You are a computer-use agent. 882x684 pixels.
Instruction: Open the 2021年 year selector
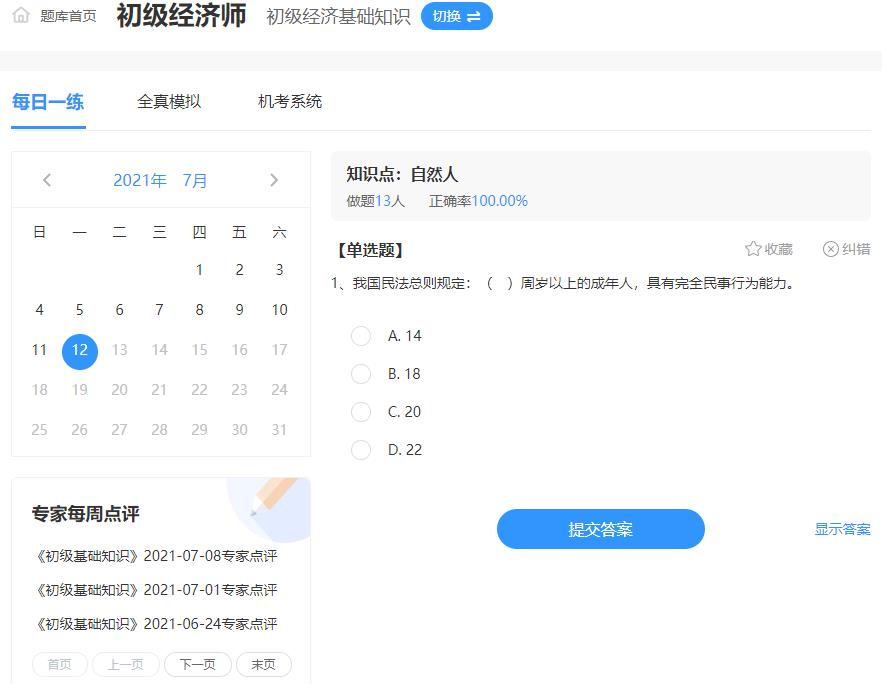click(x=140, y=180)
